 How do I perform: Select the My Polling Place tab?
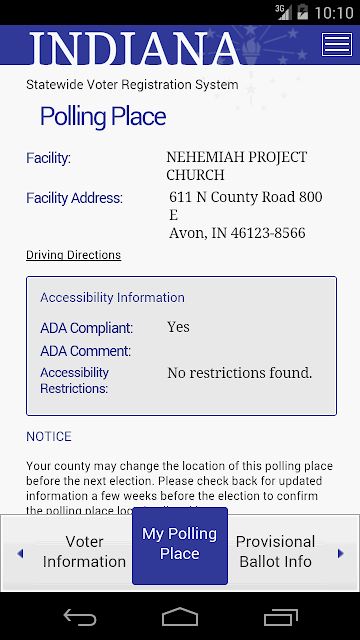coord(180,546)
